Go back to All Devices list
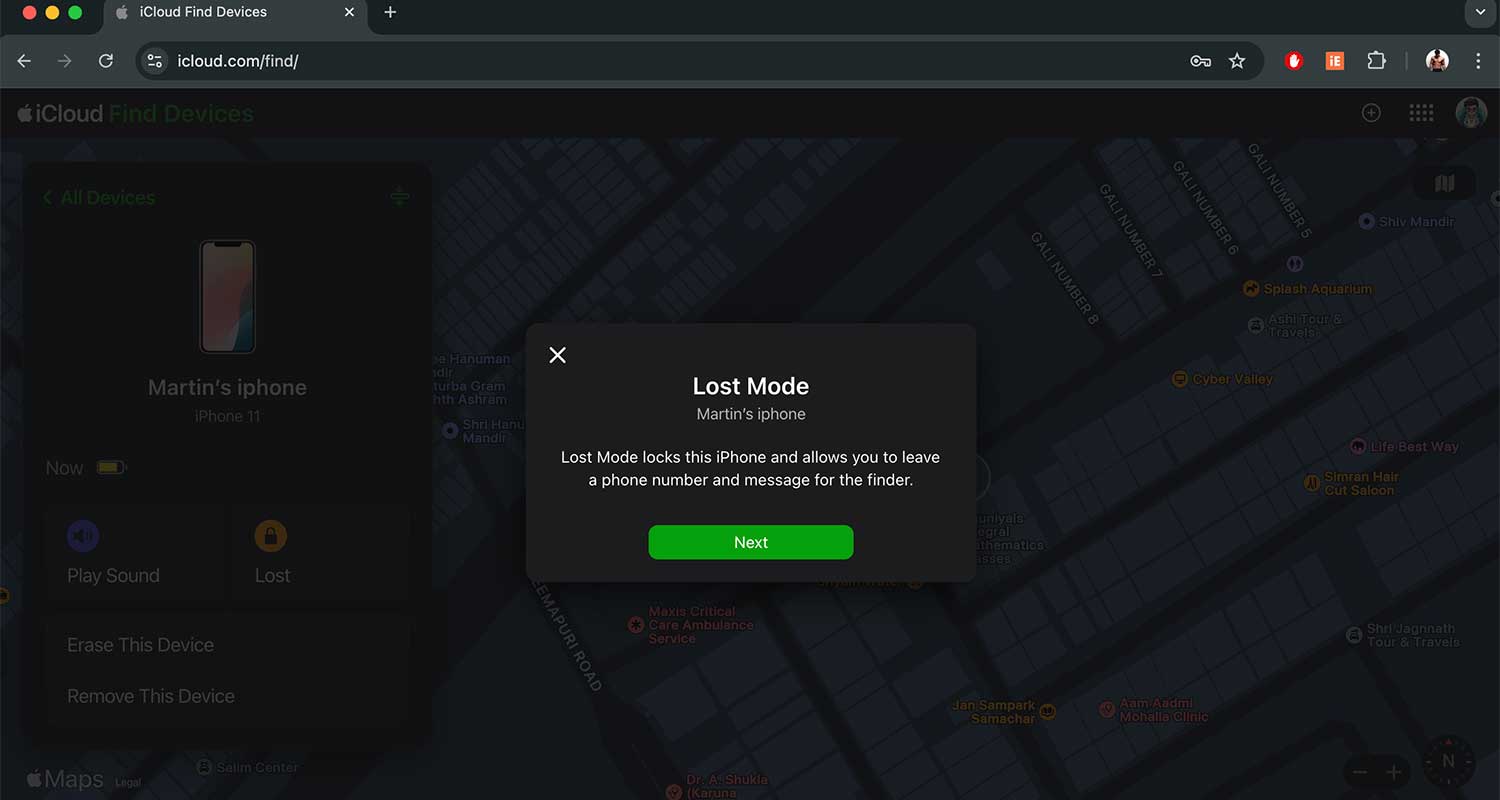1500x800 pixels. click(x=99, y=198)
